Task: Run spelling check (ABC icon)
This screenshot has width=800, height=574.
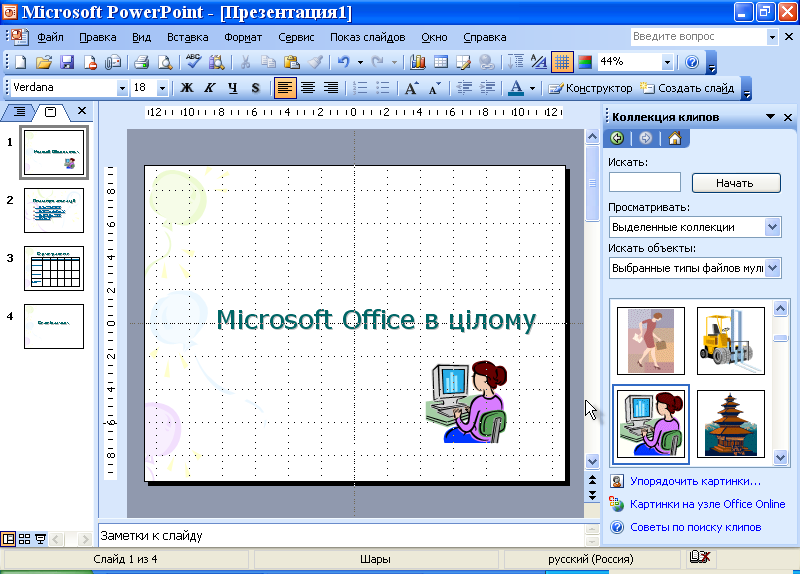Action: pos(193,62)
